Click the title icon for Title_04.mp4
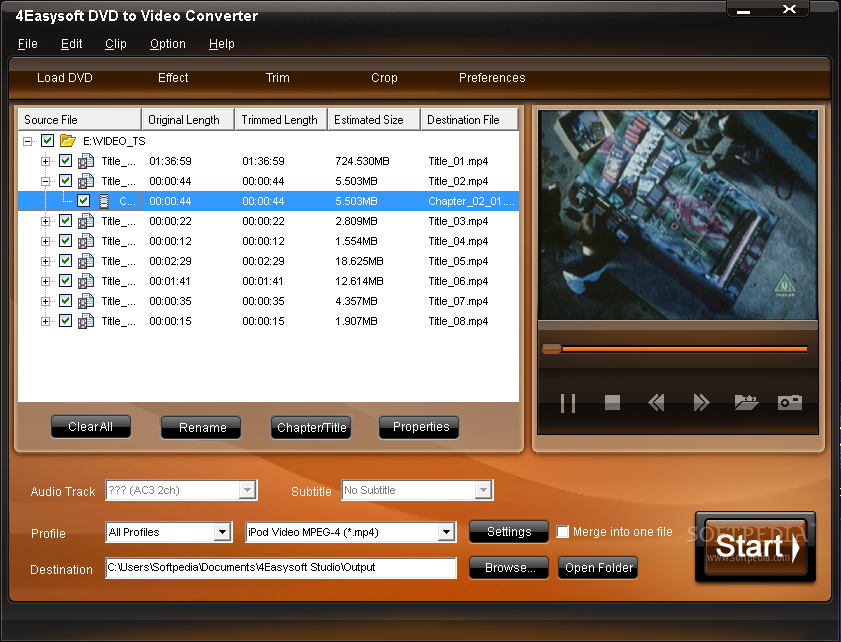841x642 pixels. (86, 241)
